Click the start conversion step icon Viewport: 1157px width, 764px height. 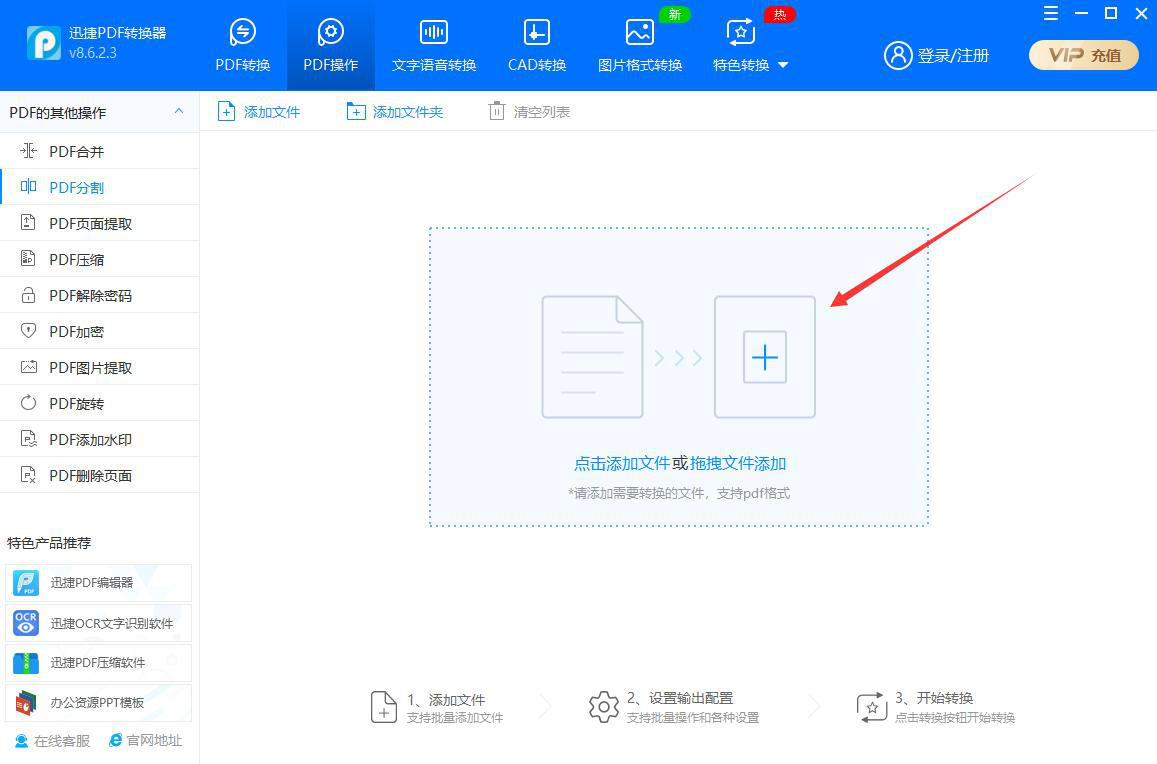tap(872, 707)
